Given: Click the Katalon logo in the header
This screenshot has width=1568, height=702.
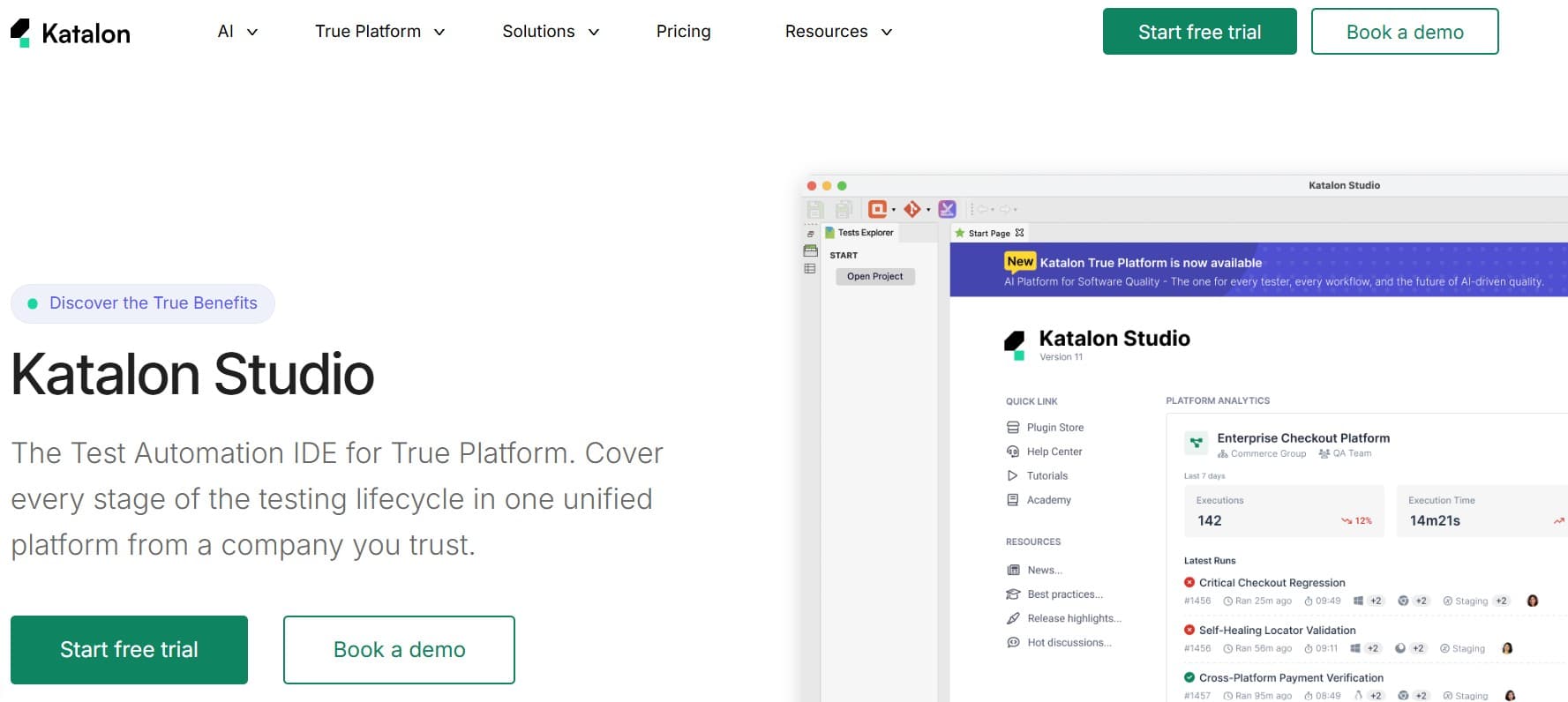Looking at the screenshot, I should [x=71, y=33].
